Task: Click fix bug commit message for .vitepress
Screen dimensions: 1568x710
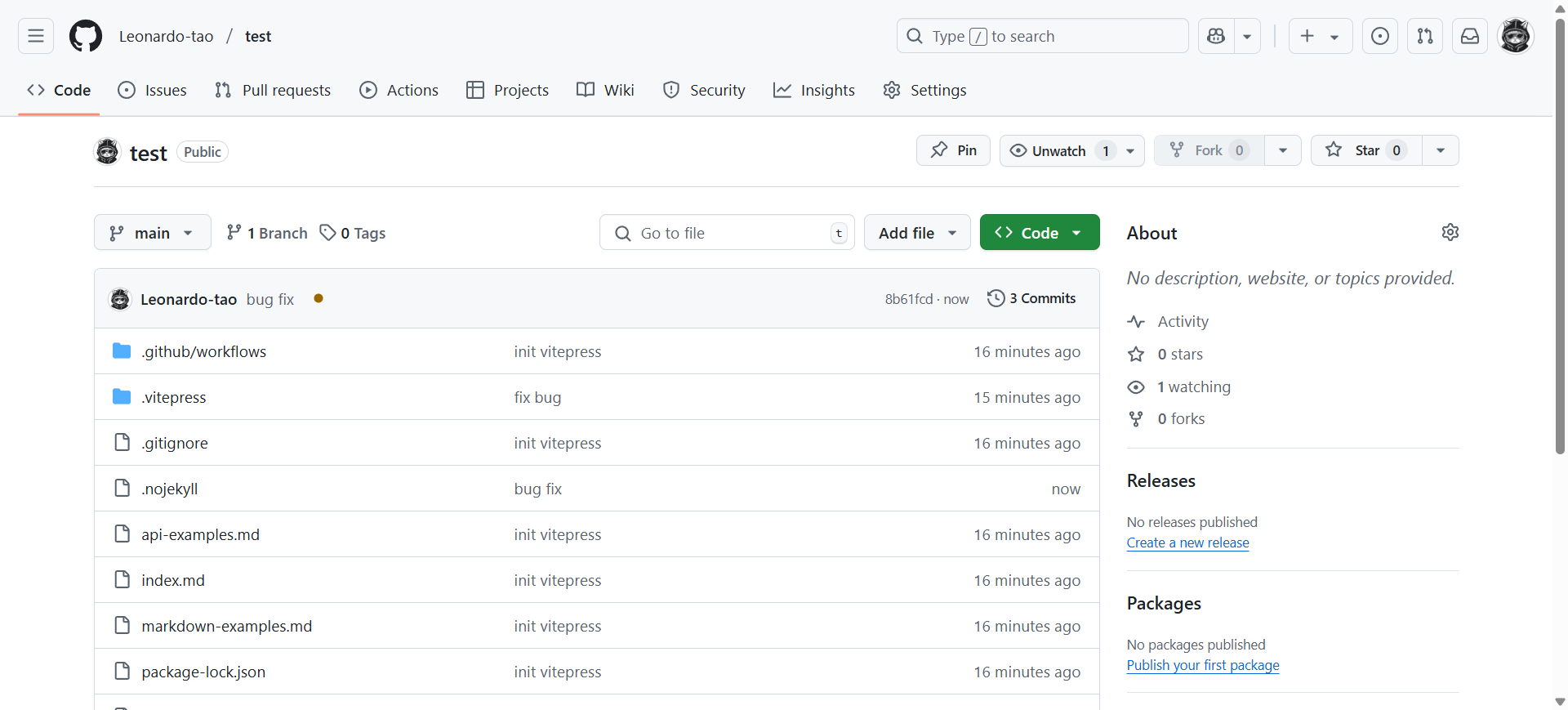Action: (537, 397)
